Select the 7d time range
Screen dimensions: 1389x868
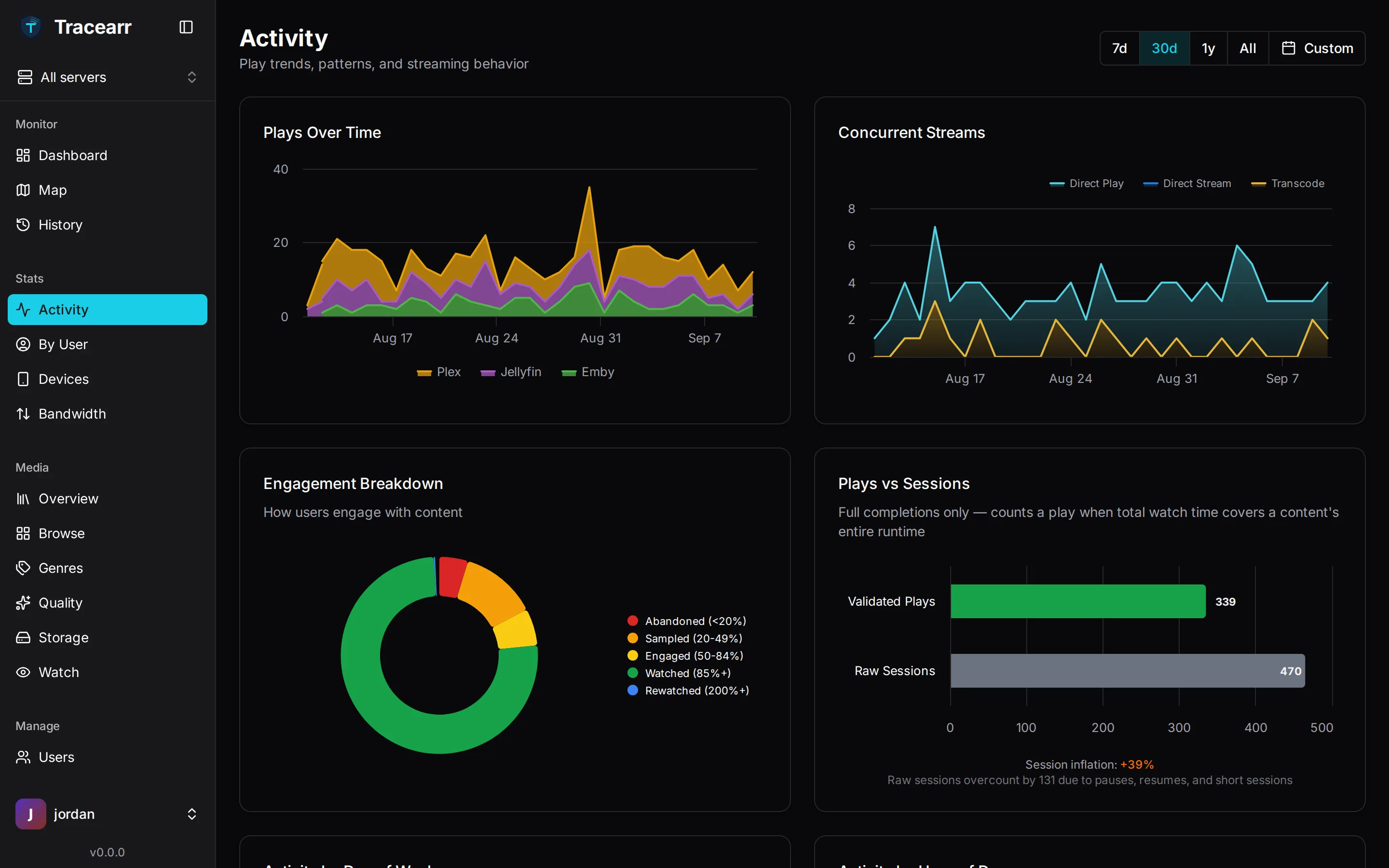1119,48
